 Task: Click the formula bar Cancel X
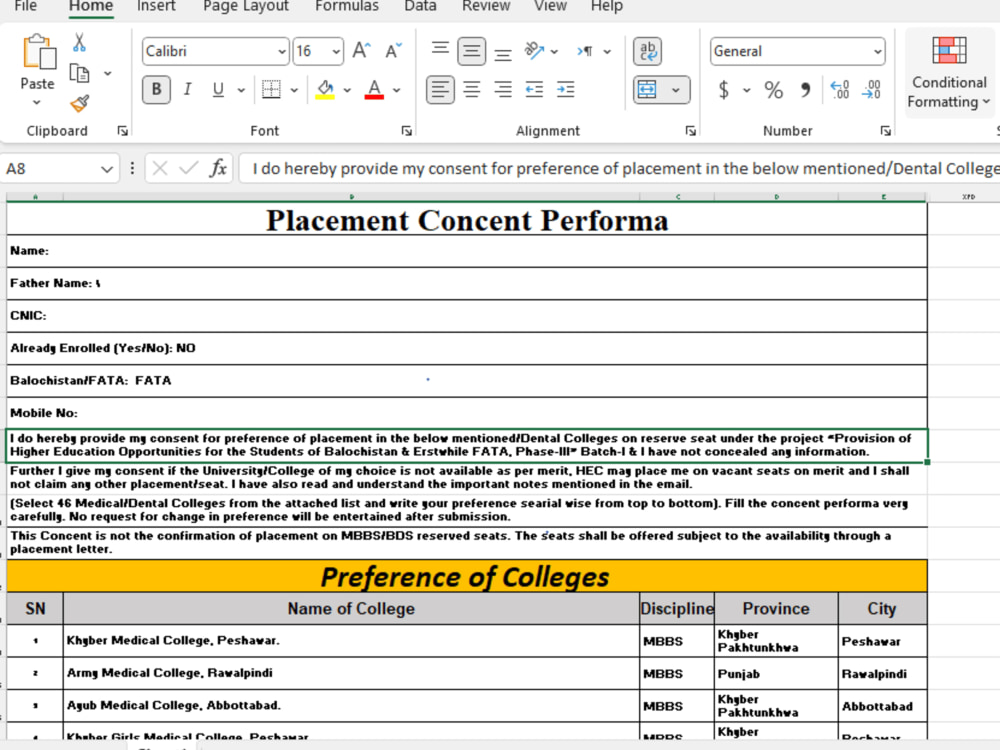pos(160,168)
